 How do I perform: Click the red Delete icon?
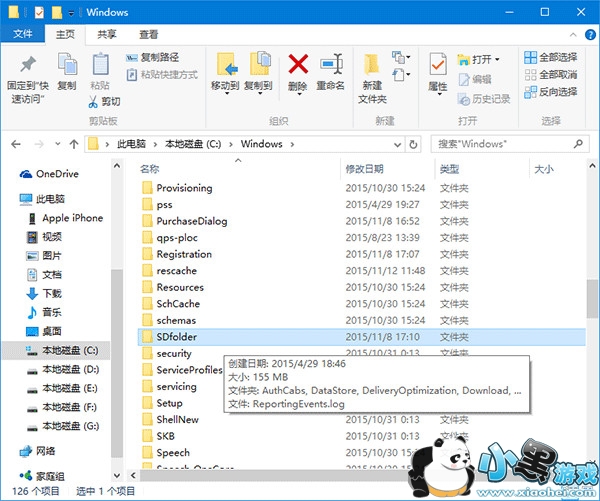(x=298, y=64)
